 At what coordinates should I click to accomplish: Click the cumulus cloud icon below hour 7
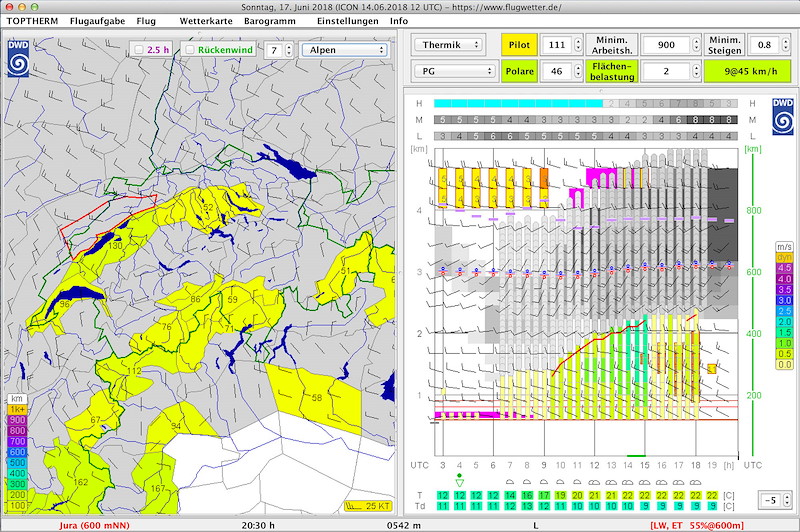[510, 482]
